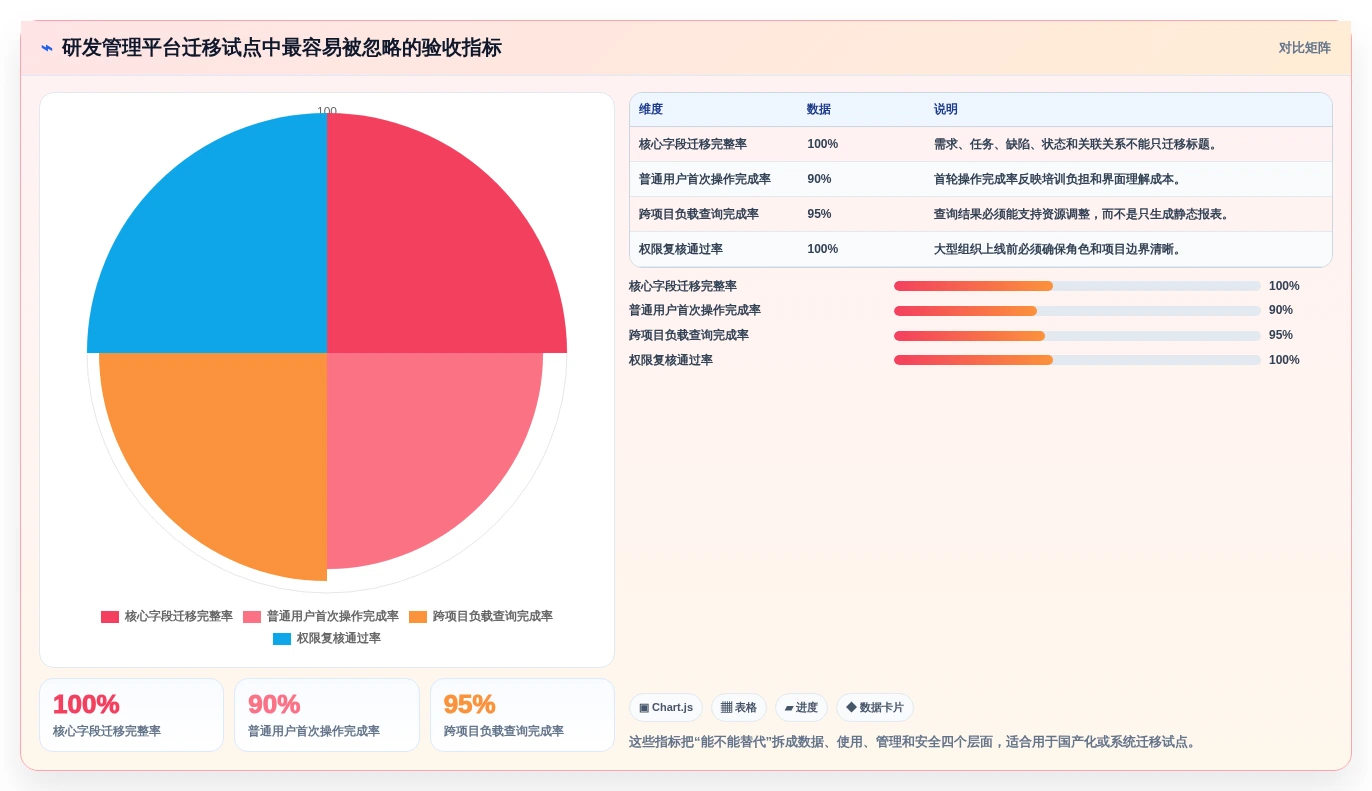Image resolution: width=1372 pixels, height=791 pixels.
Task: Click the 普通用户首次操作完成率 progress bar
Action: (1077, 311)
